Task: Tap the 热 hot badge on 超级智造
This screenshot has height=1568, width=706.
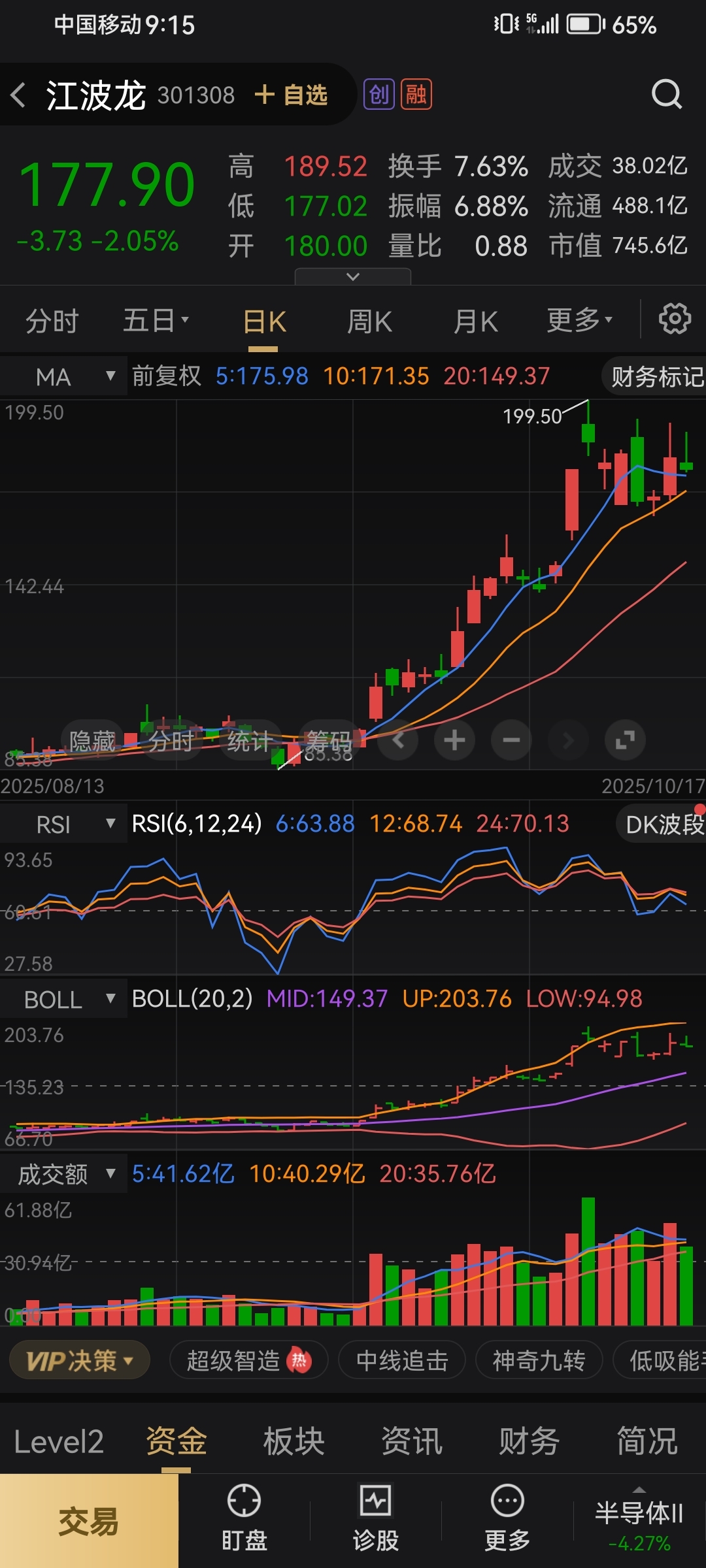Action: [x=299, y=1361]
